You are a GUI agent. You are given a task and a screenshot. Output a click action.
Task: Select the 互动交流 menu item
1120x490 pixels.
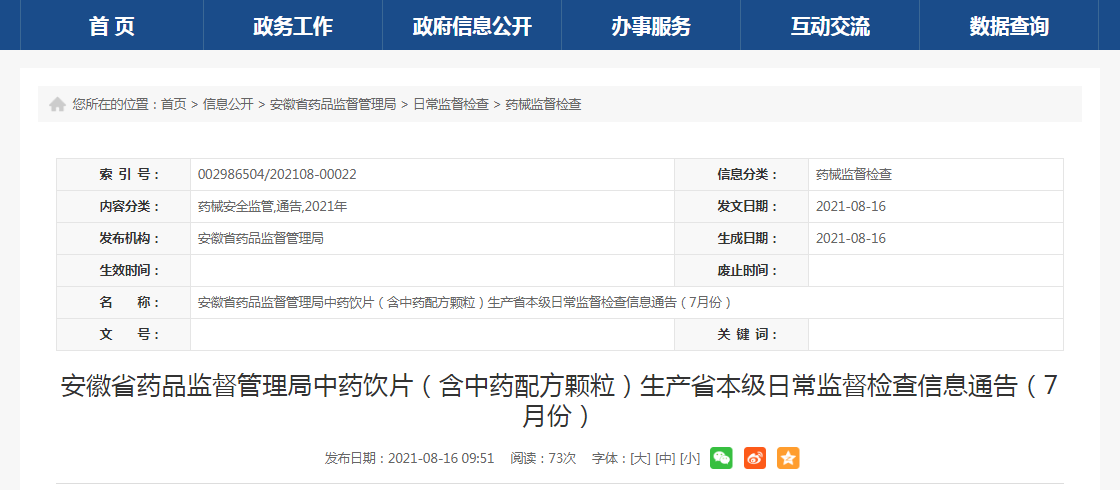[x=830, y=26]
